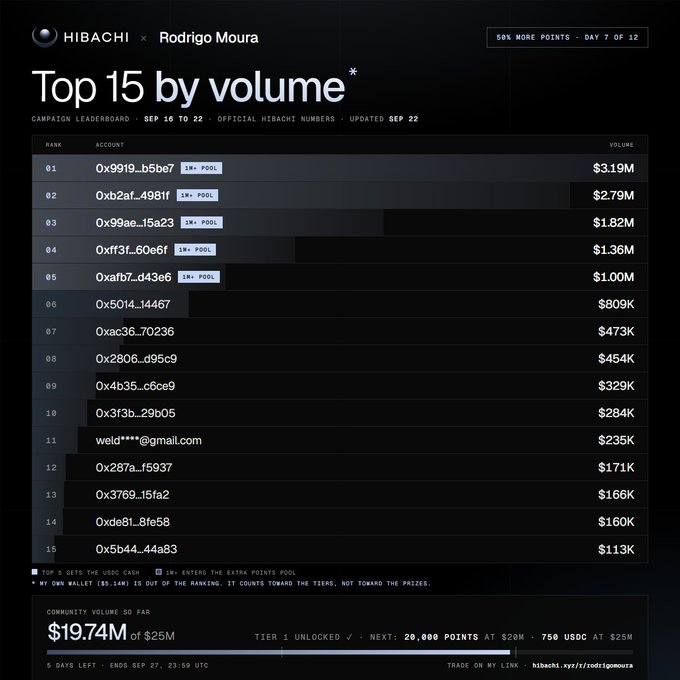Select account 0xb2af...4981f
Screen dimensions: 680x680
coord(133,196)
